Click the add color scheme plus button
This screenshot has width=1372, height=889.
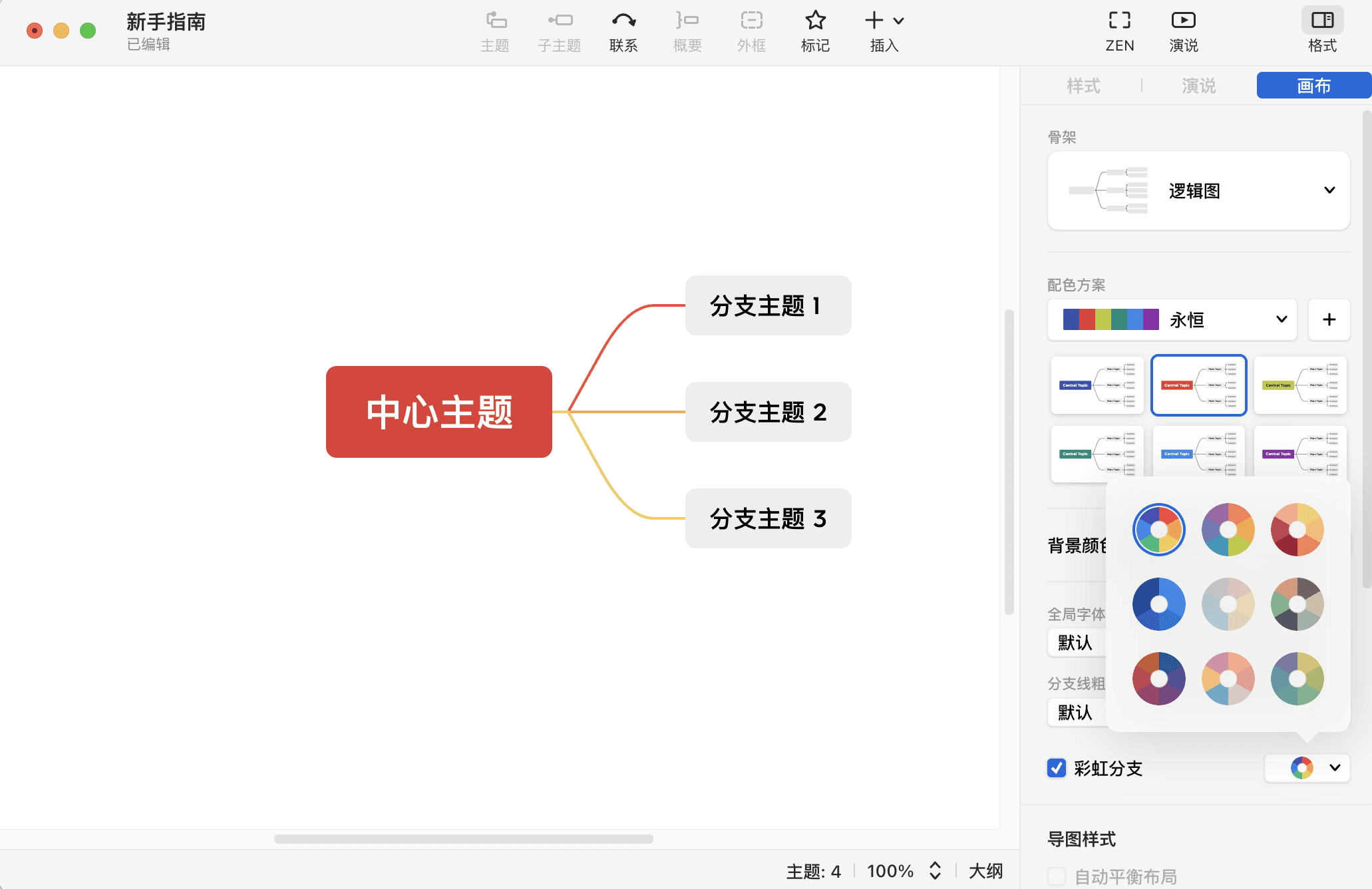coord(1329,319)
